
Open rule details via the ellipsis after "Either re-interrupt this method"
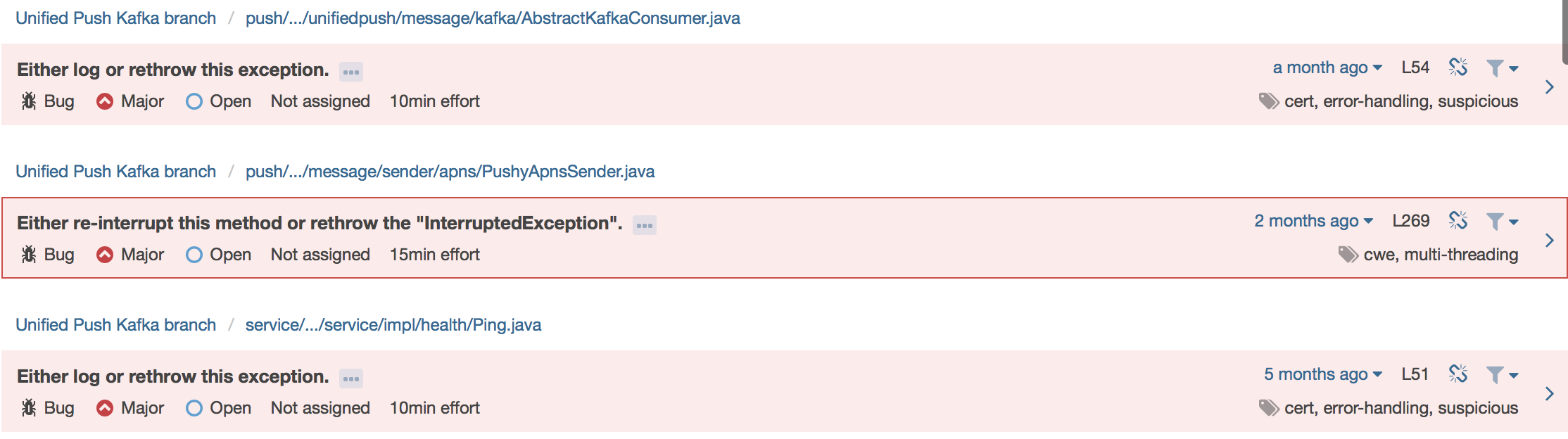pyautogui.click(x=643, y=224)
